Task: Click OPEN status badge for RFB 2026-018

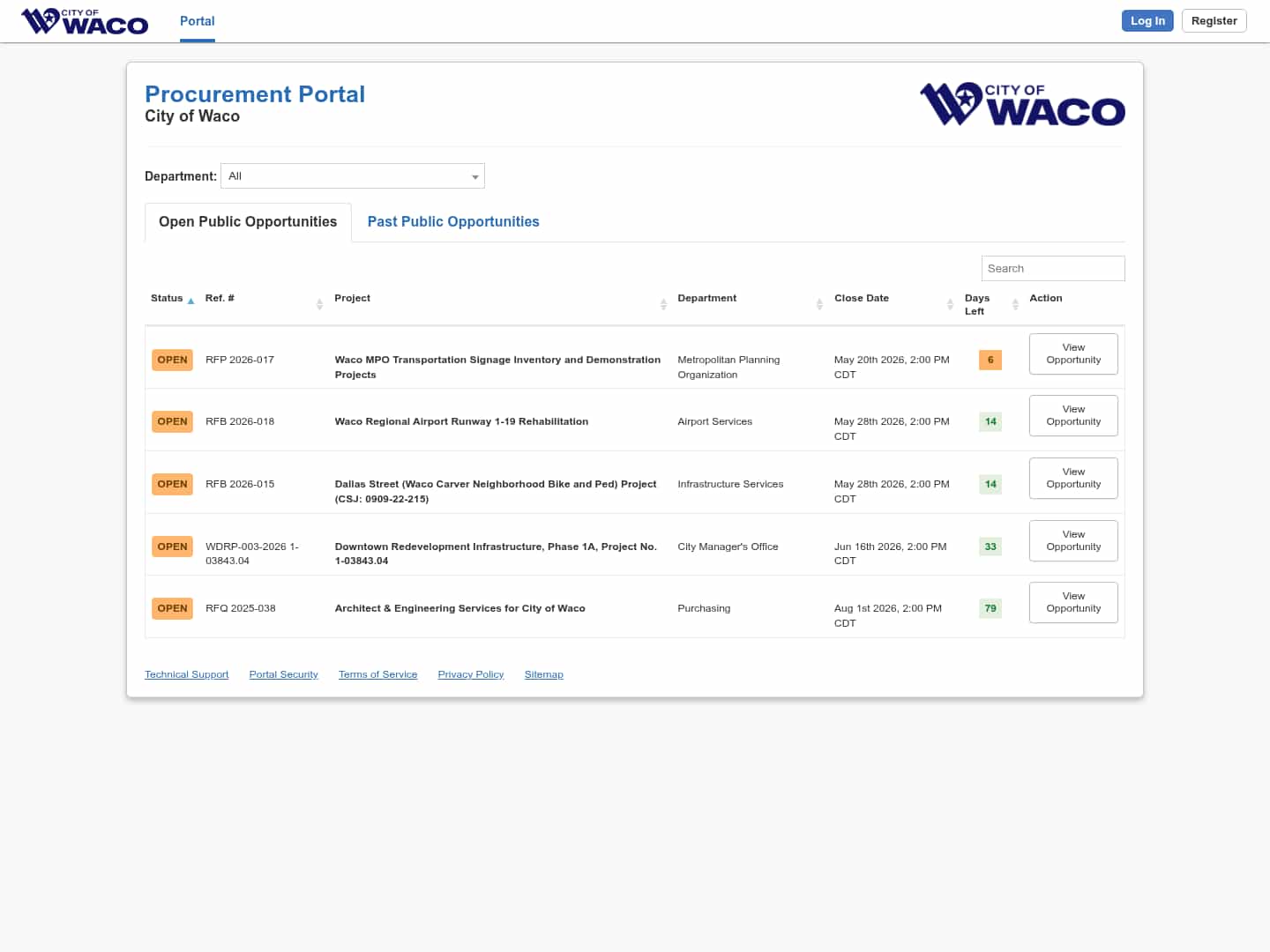Action: click(x=172, y=421)
